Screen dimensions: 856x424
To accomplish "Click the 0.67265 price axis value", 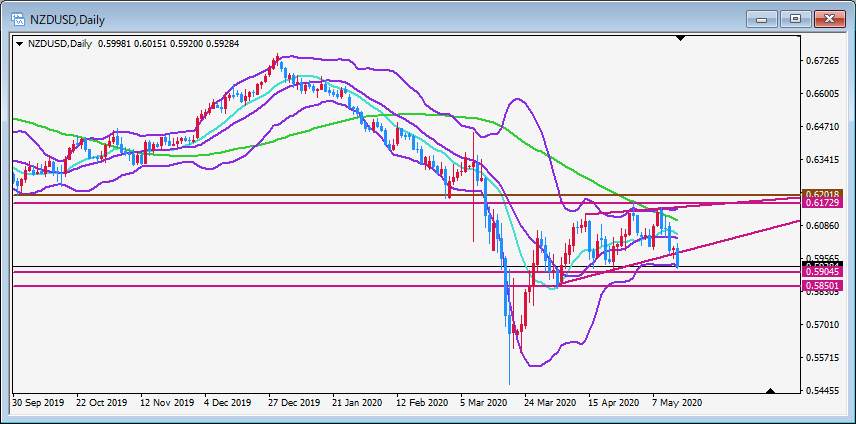I will point(822,61).
